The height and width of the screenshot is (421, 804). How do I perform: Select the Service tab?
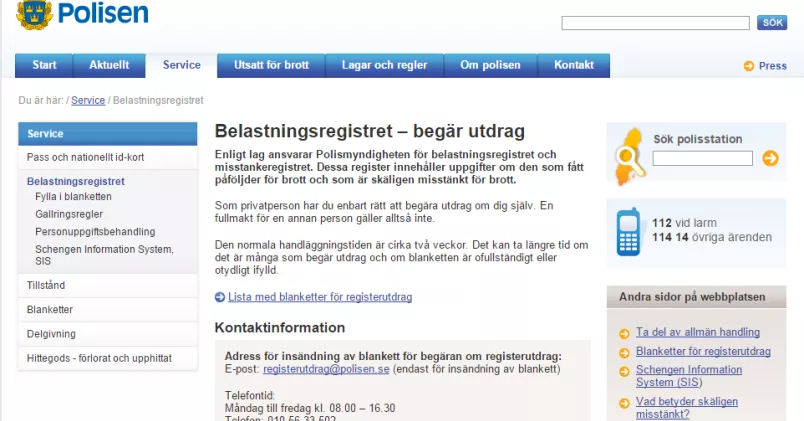(182, 66)
